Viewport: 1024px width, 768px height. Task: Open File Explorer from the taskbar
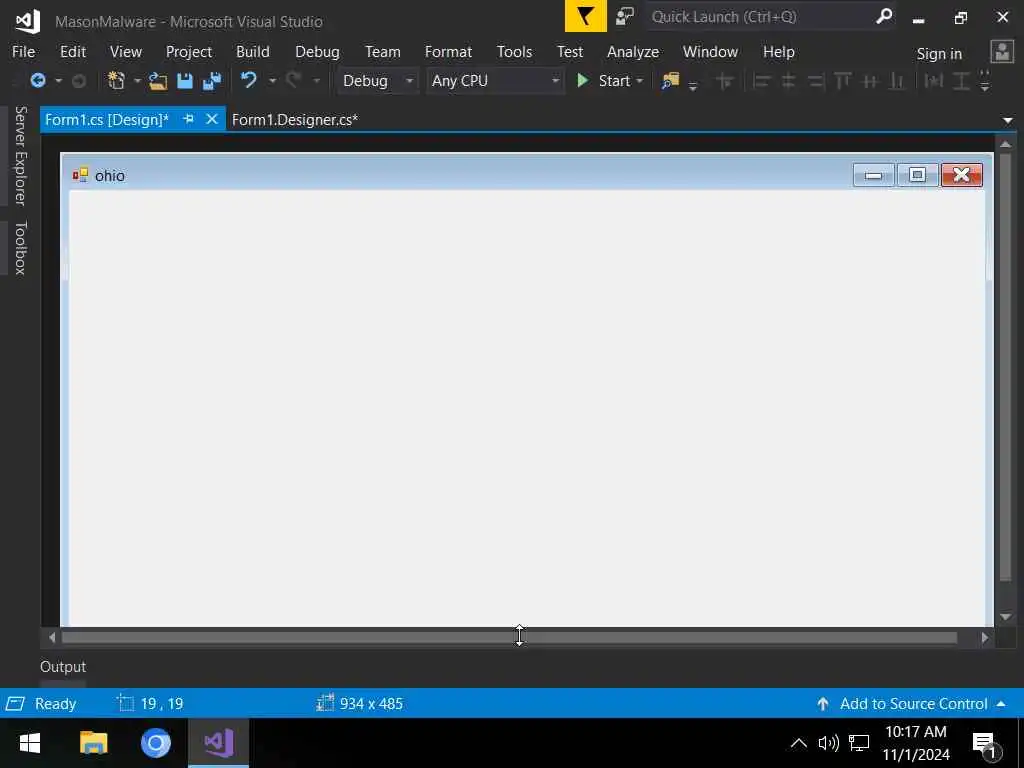(x=93, y=743)
